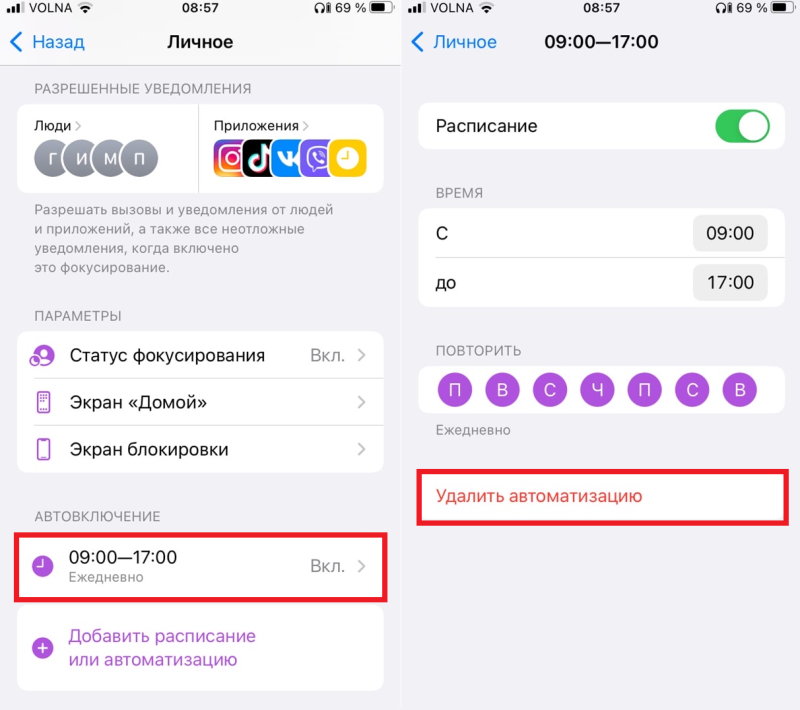This screenshot has width=800, height=710.
Task: Change the end time 17:00 field
Action: click(730, 283)
